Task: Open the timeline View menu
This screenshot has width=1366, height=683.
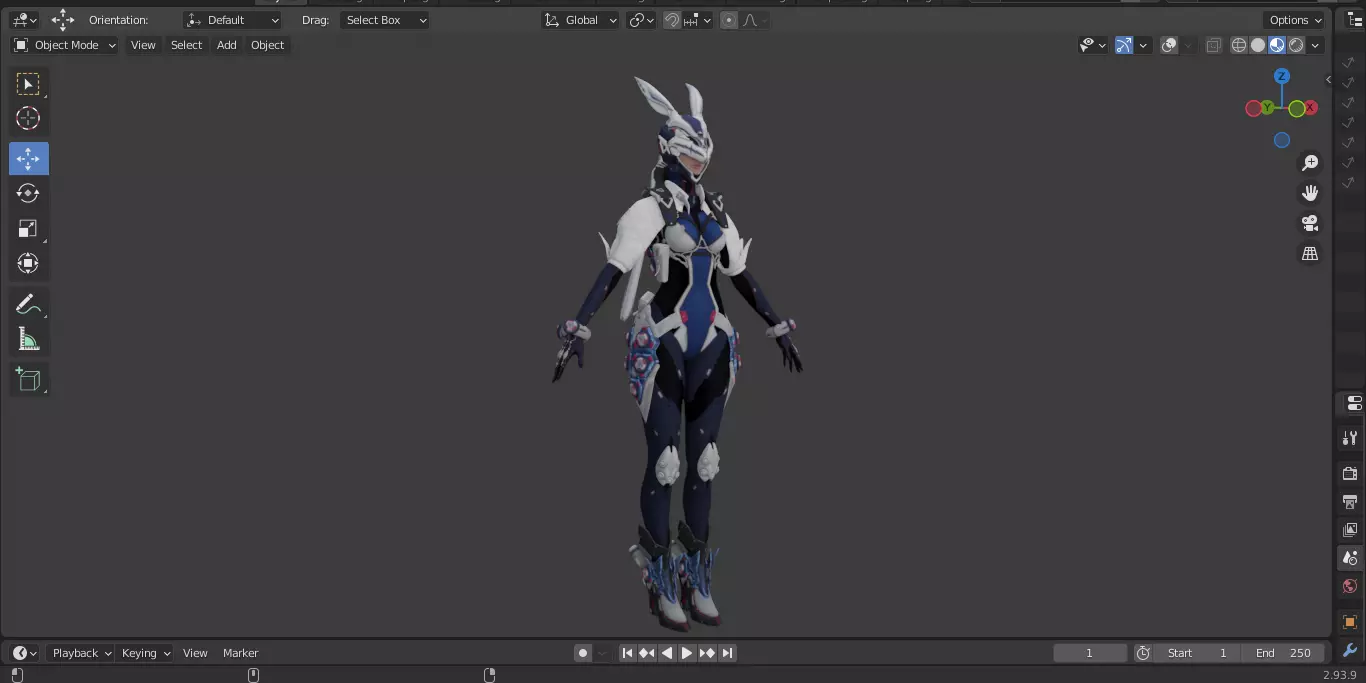Action: [195, 653]
